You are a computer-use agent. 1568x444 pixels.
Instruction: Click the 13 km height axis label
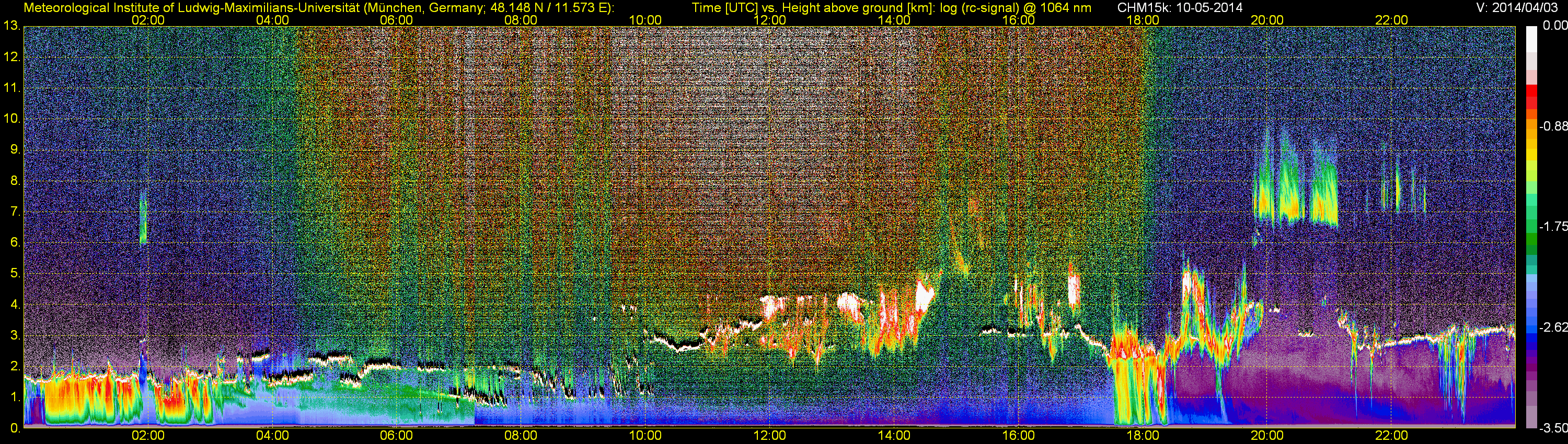[11, 26]
